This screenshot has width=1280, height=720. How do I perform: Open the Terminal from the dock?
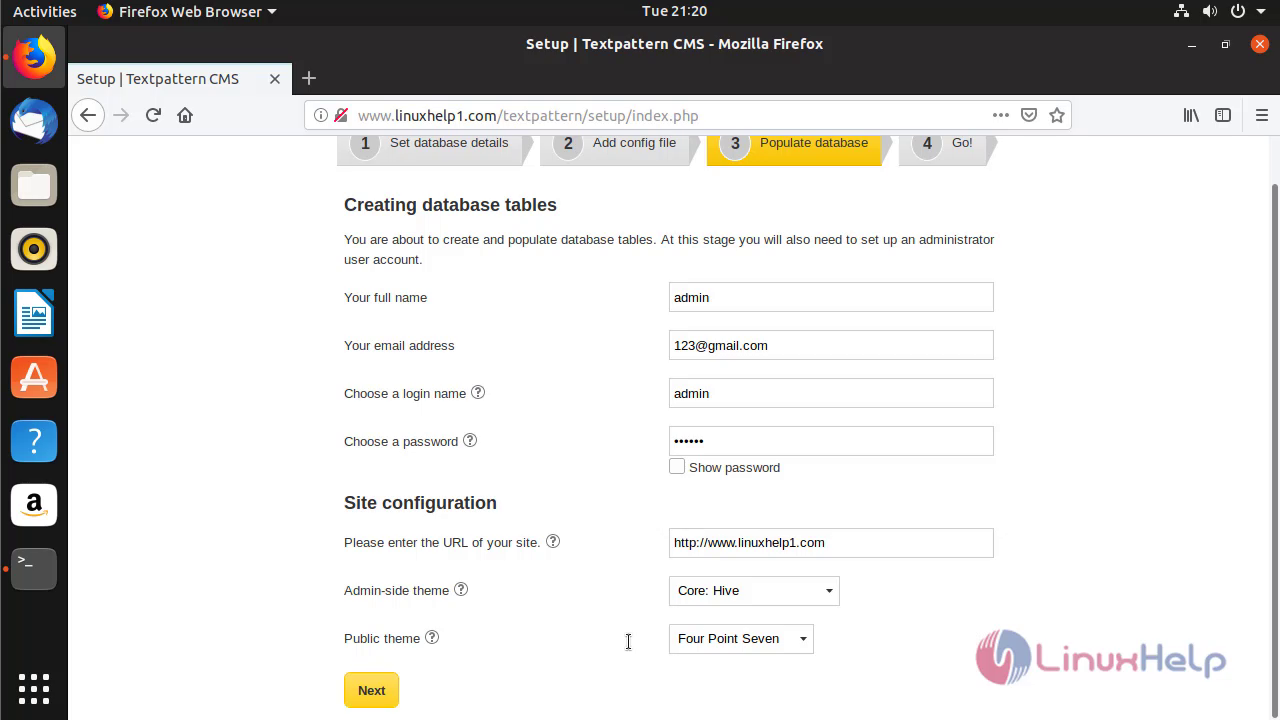[34, 569]
